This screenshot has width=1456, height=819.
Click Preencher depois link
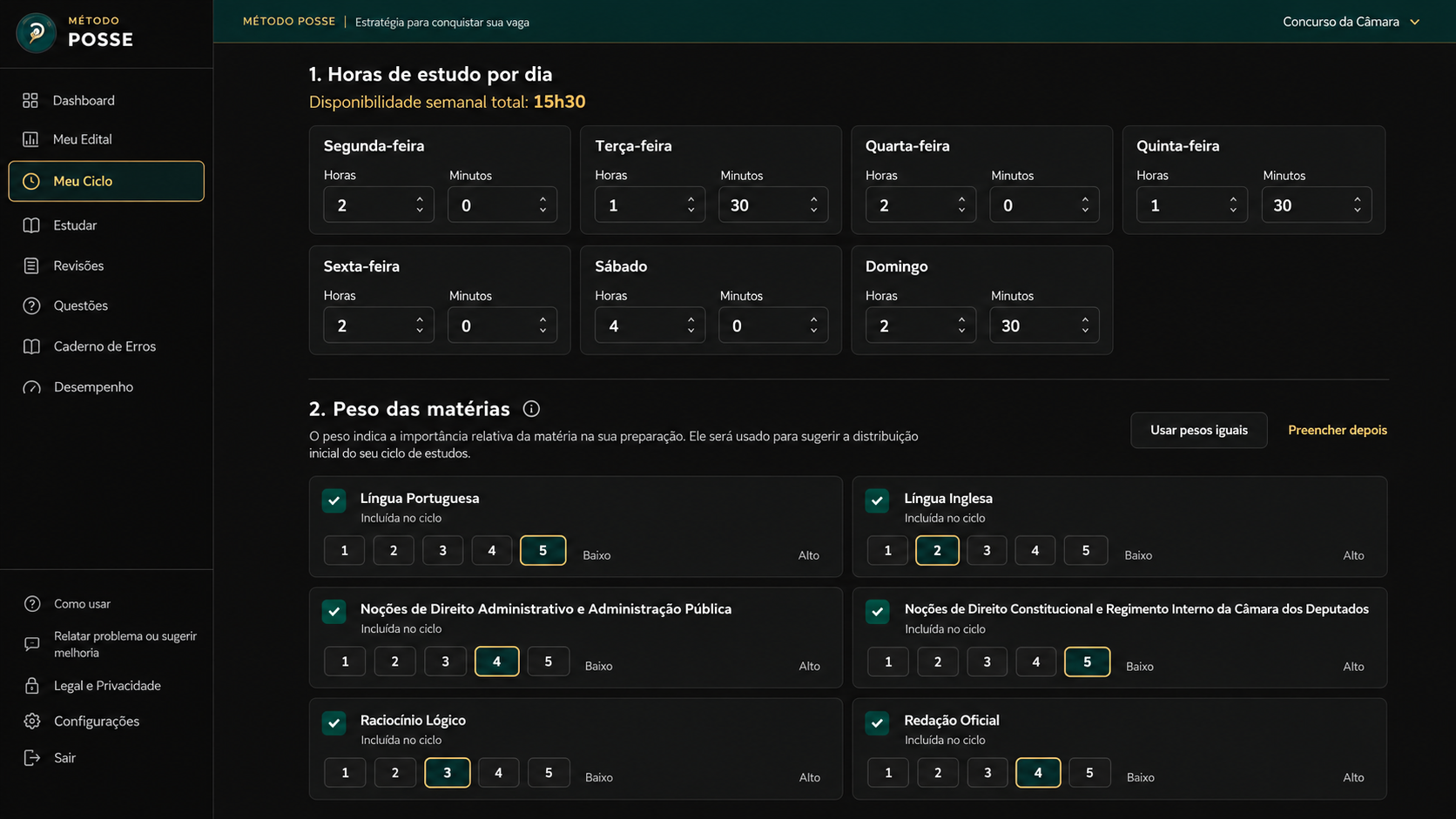[1338, 430]
